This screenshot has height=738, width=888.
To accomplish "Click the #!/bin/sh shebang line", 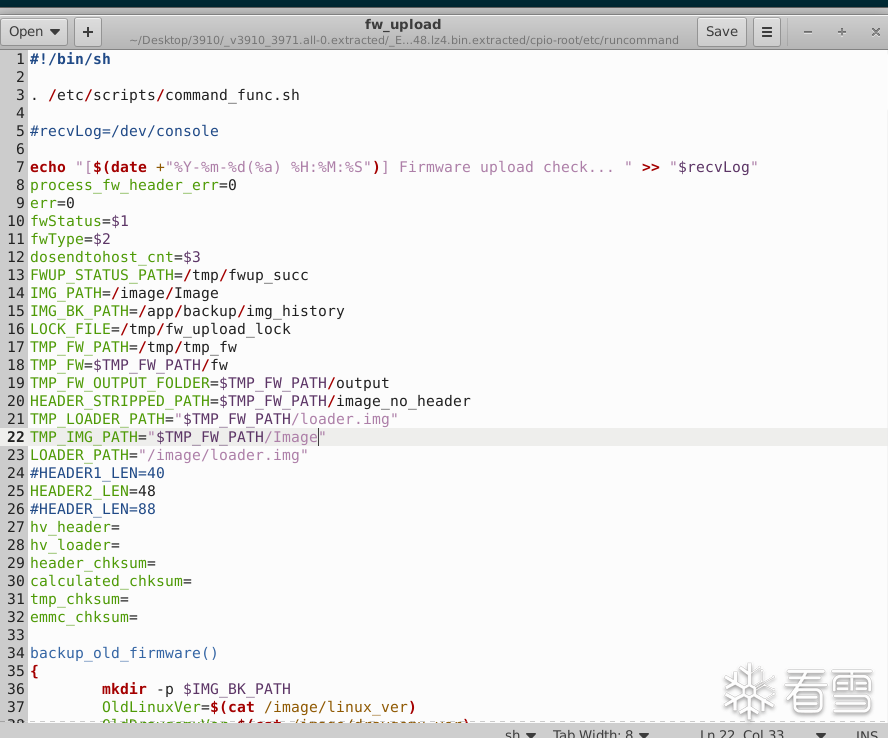I will click(x=70, y=59).
